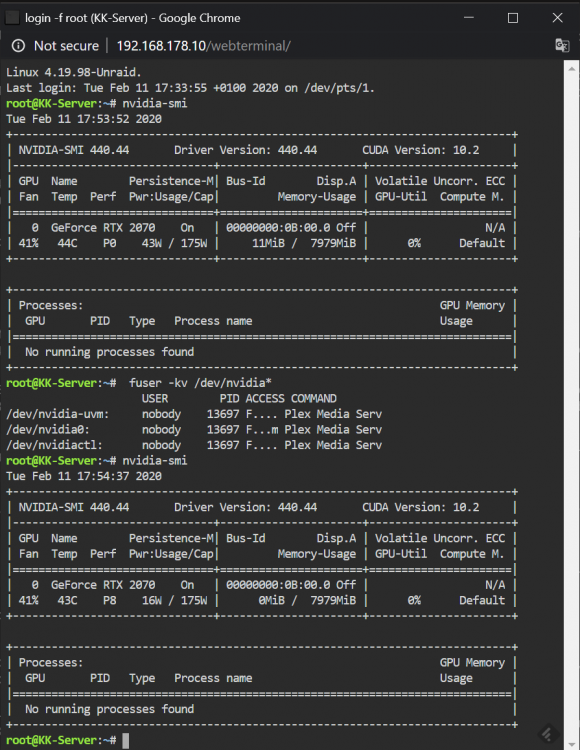
Task: Click the '11MiB / 7979MiB' memory usage value
Action: click(x=304, y=243)
